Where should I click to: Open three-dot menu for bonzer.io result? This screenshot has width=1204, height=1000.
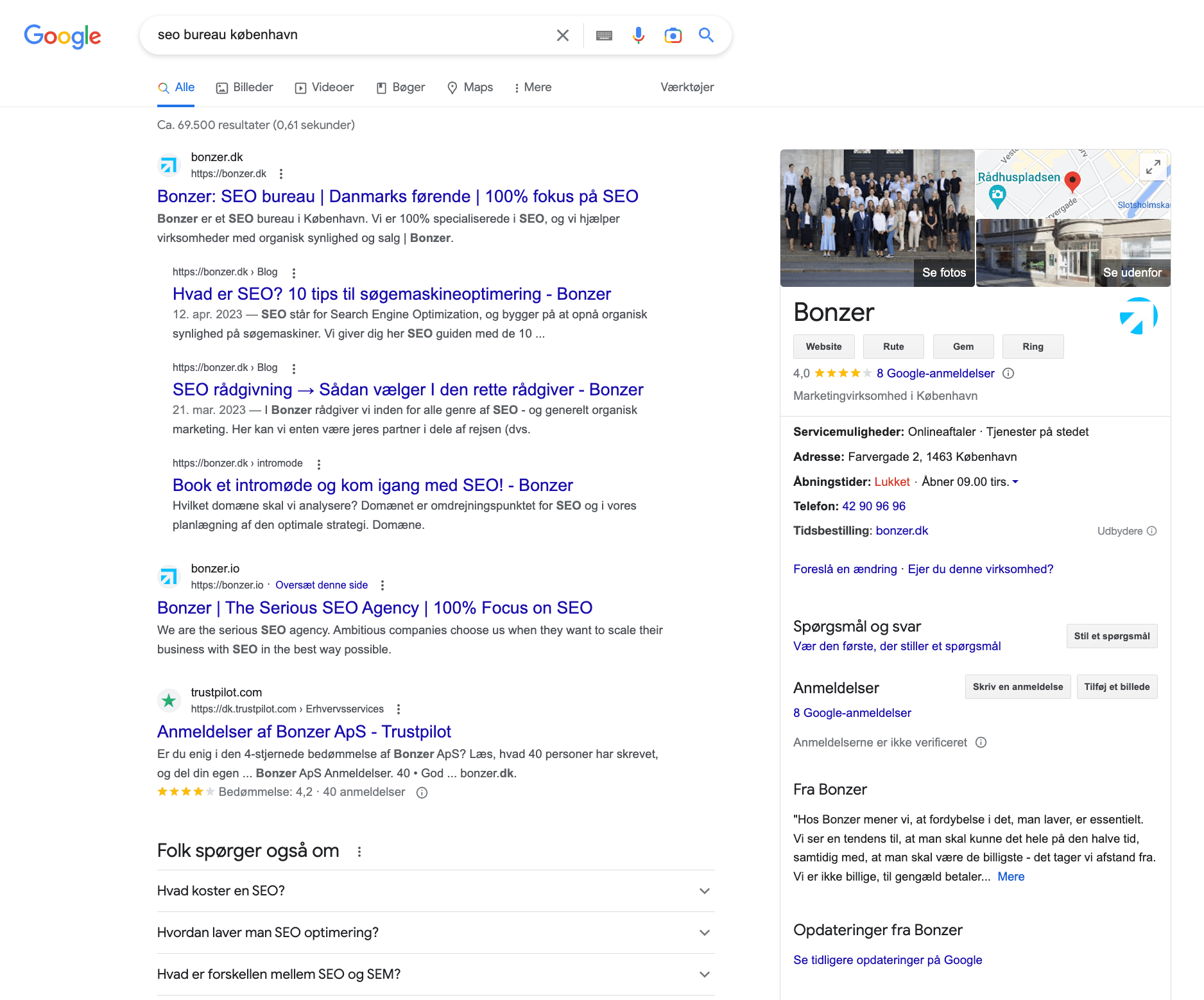pos(383,585)
